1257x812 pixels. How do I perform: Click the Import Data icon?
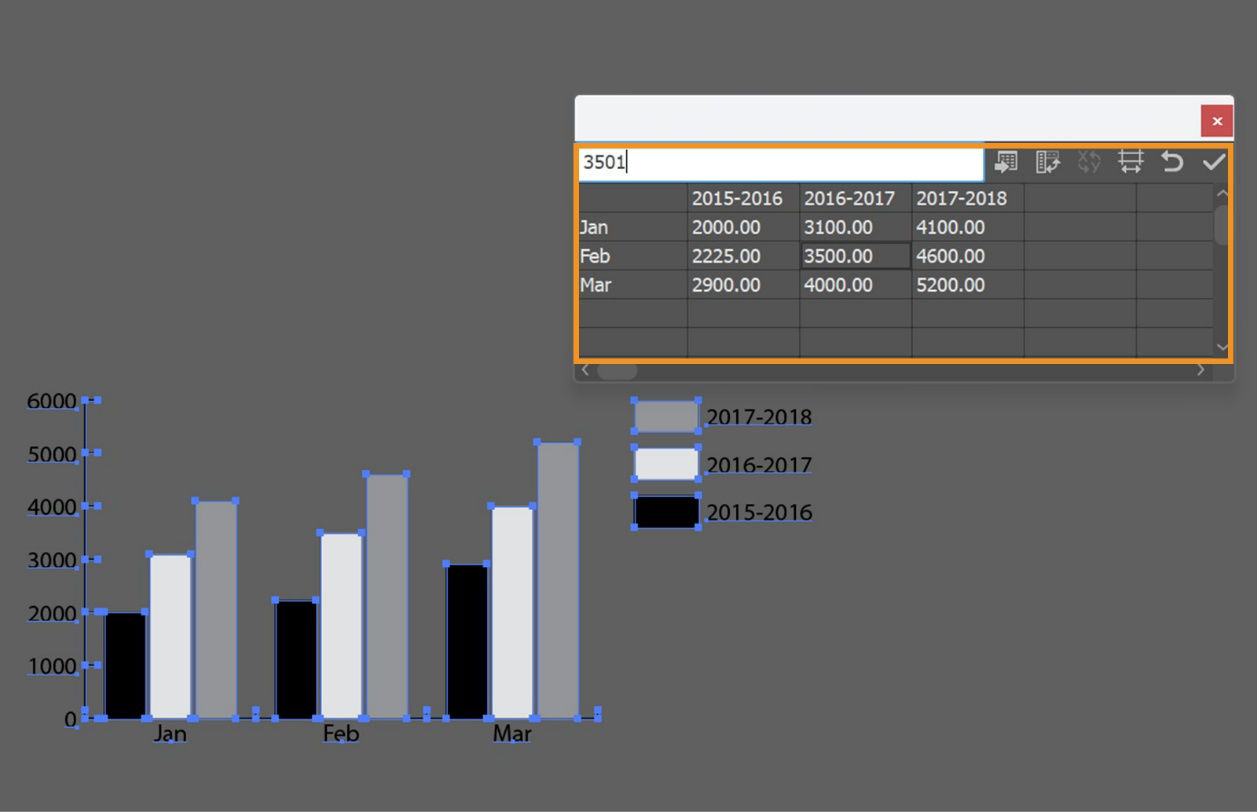(1004, 162)
